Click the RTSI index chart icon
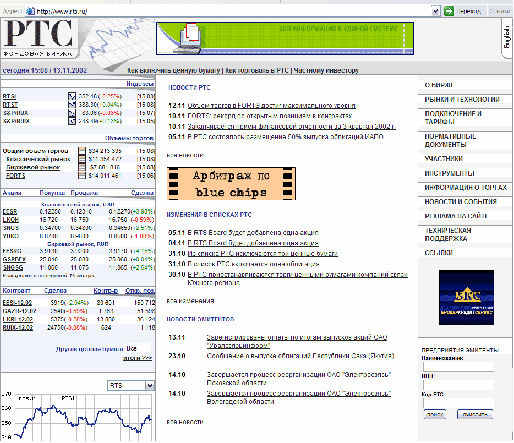Viewport: 514px width, 443px height. (72, 96)
